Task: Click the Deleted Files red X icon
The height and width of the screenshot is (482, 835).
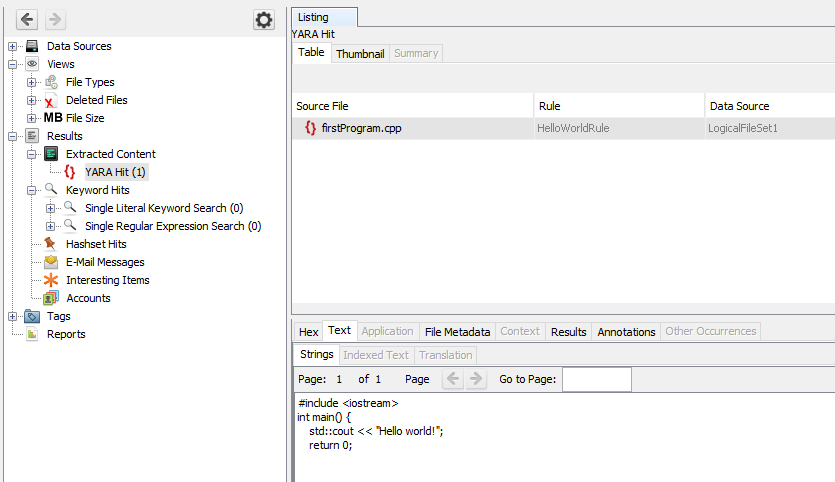Action: pos(51,100)
